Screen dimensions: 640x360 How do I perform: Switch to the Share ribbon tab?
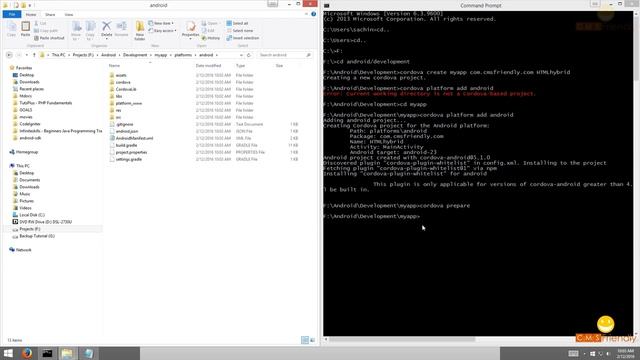(50, 15)
